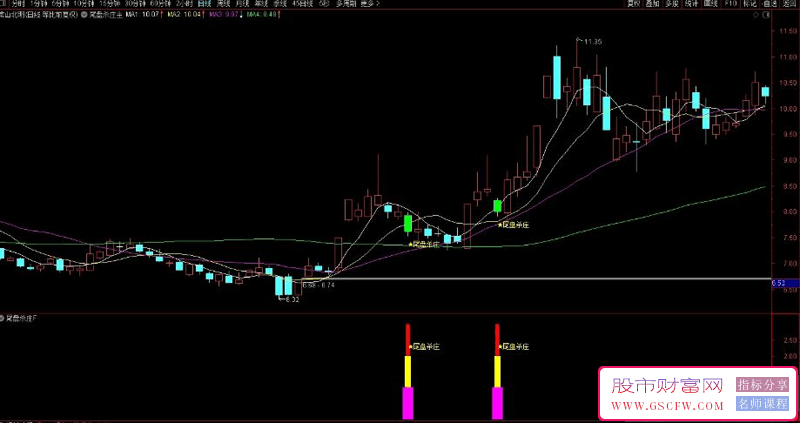This screenshot has width=800, height=423.
Task: Click the 6.32 low price marker
Action: point(292,300)
